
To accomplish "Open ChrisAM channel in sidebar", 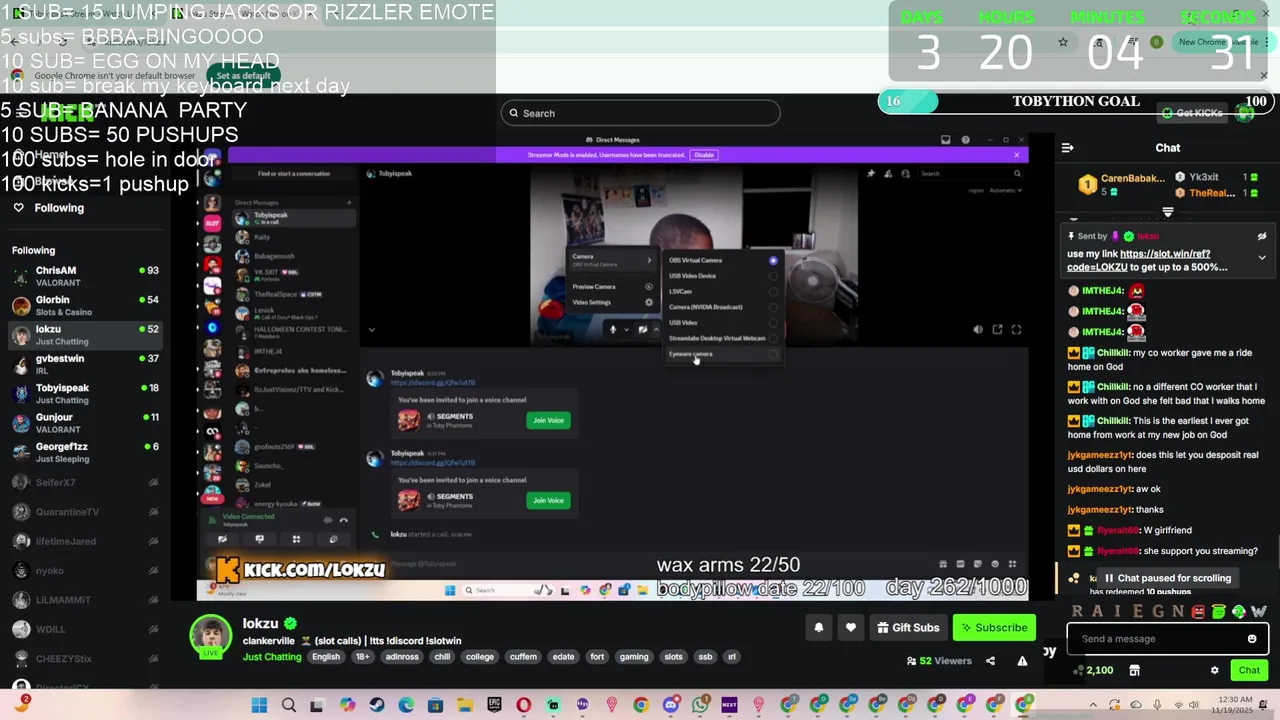I will pyautogui.click(x=85, y=276).
